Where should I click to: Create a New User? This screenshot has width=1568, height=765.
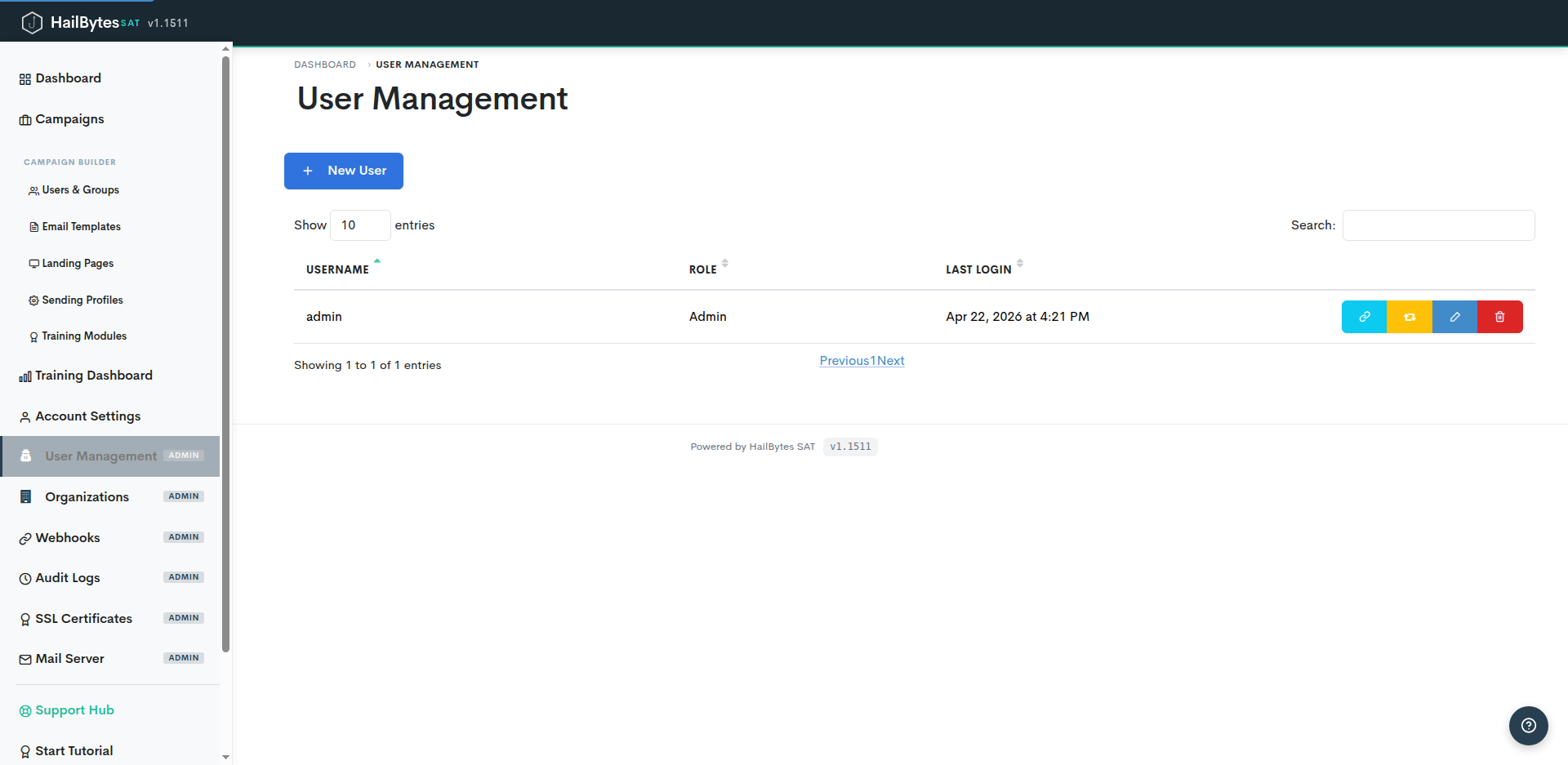(344, 171)
